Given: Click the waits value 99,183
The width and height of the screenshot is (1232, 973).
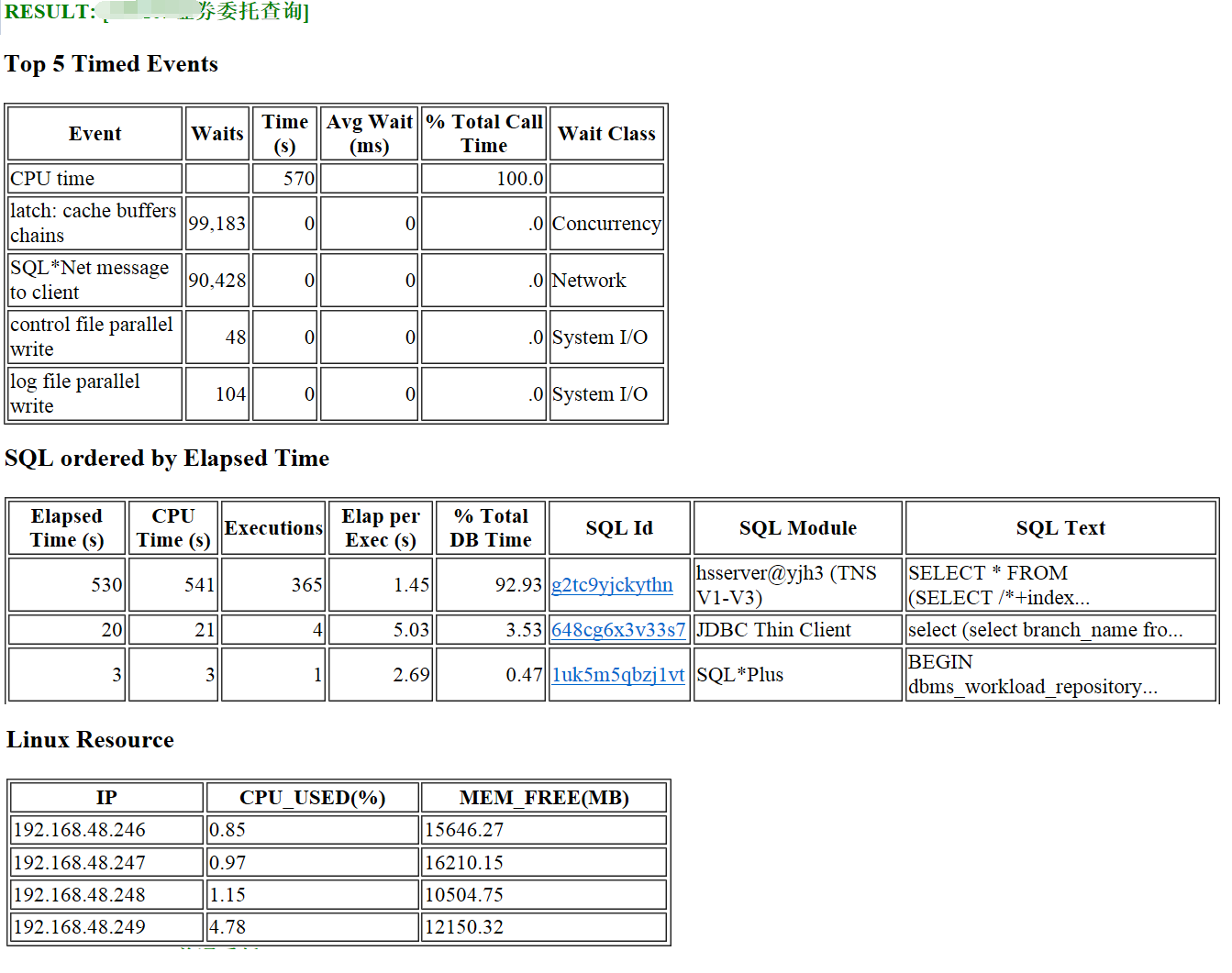Looking at the screenshot, I should tap(217, 223).
